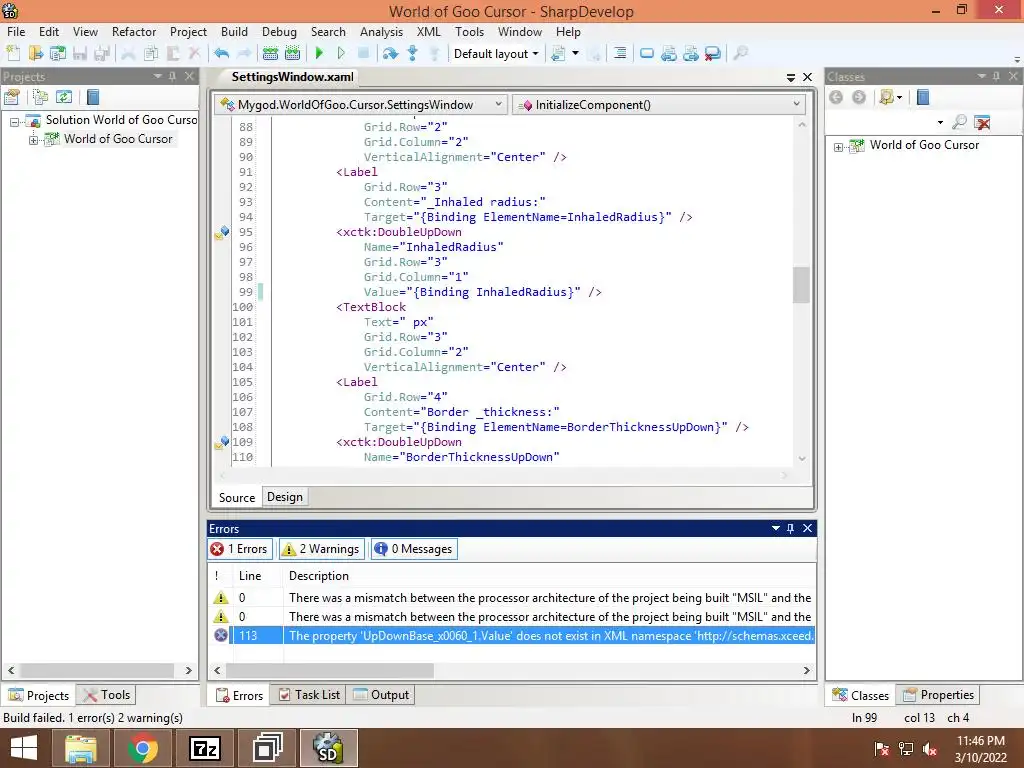Switch to the Design tab
This screenshot has height=768, width=1024.
(x=285, y=497)
